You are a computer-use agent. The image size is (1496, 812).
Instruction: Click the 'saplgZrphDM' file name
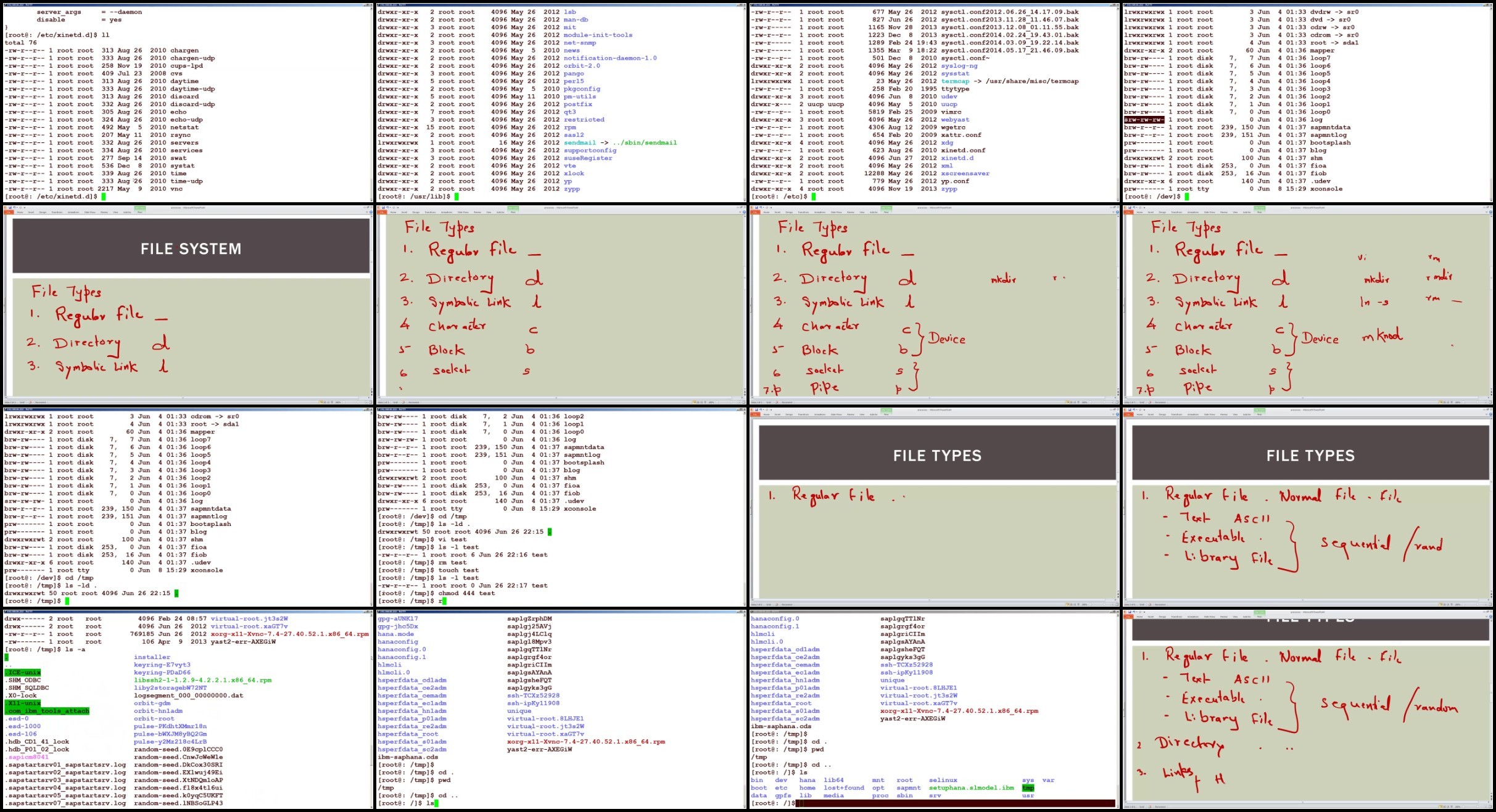tap(529, 618)
